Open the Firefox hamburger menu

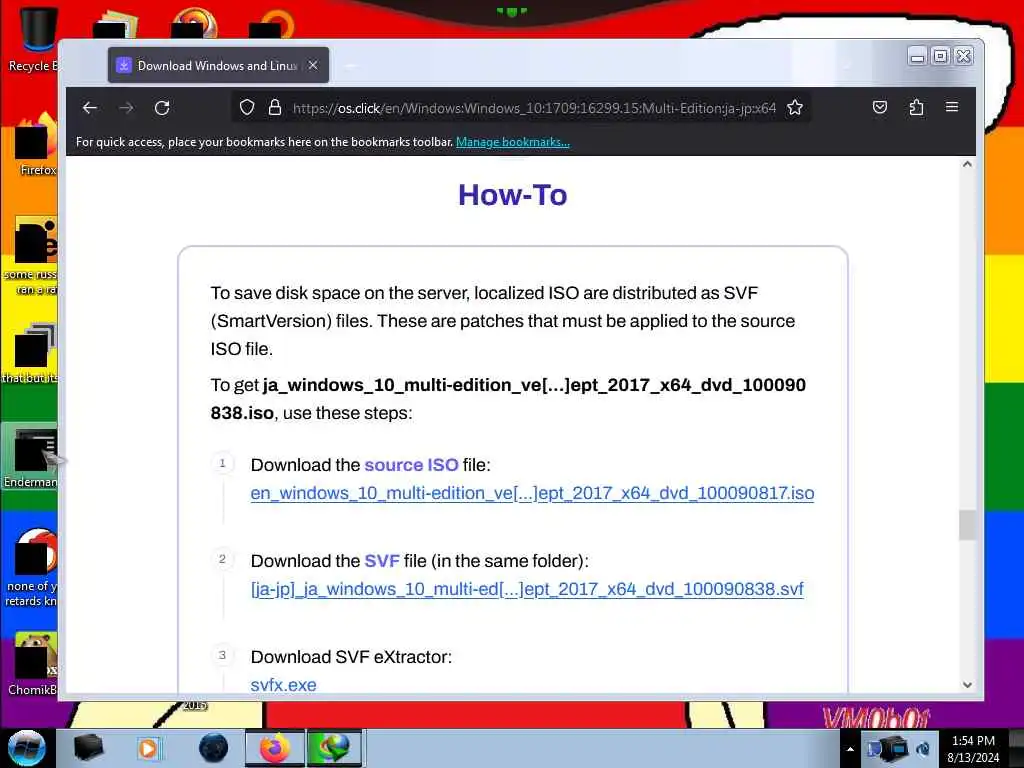point(952,106)
